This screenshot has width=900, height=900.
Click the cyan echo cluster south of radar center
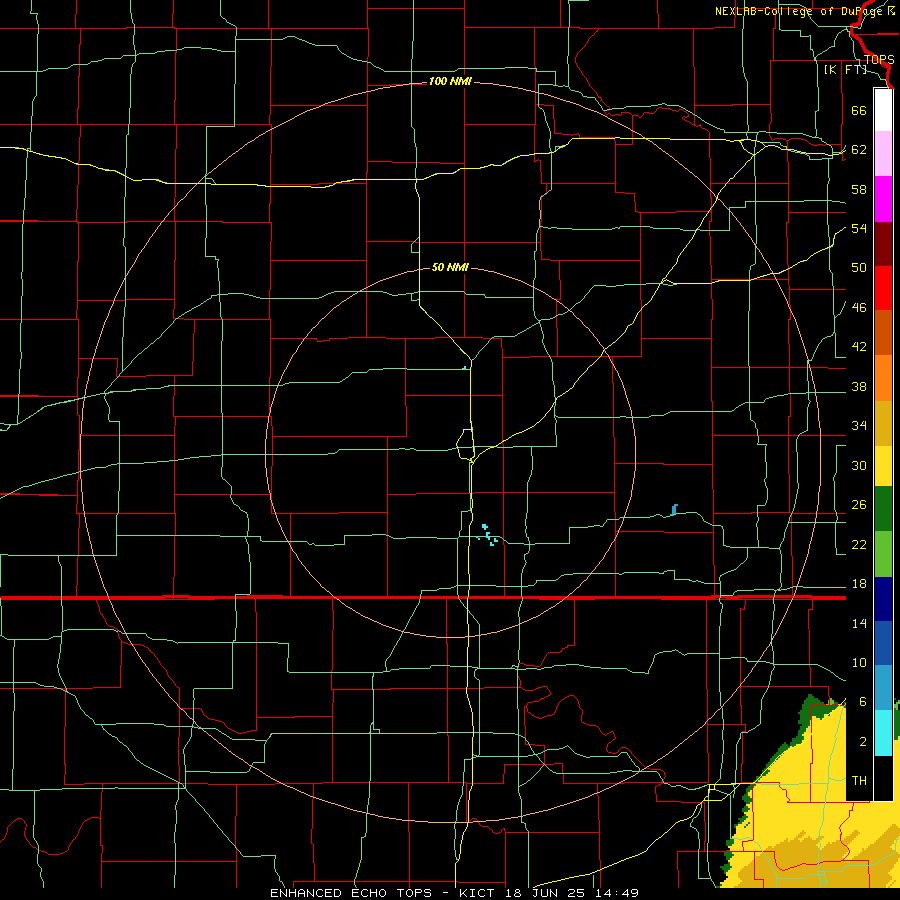tap(488, 534)
